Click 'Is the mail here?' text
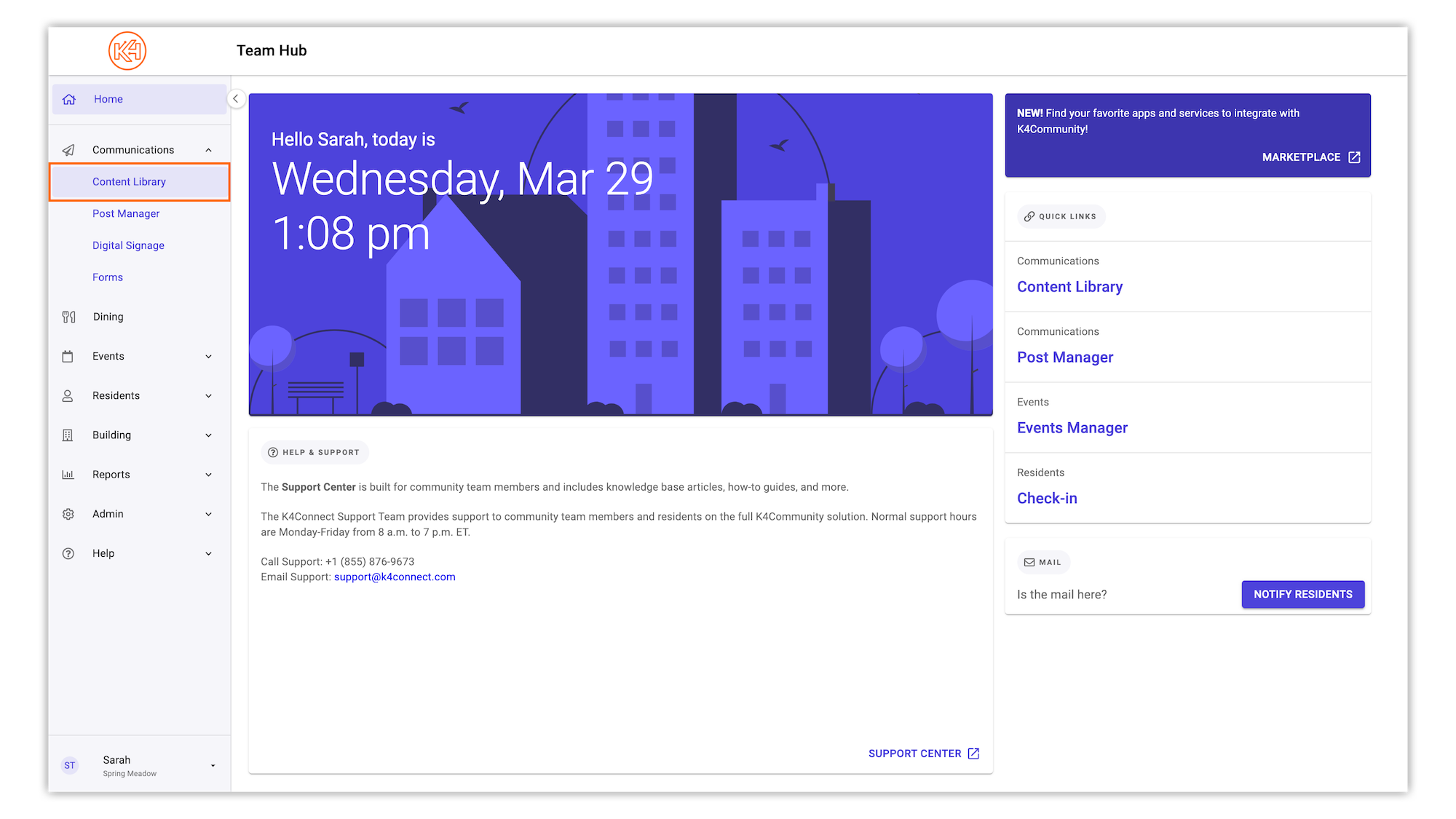Screen dimensions: 1456x819 pos(1061,595)
